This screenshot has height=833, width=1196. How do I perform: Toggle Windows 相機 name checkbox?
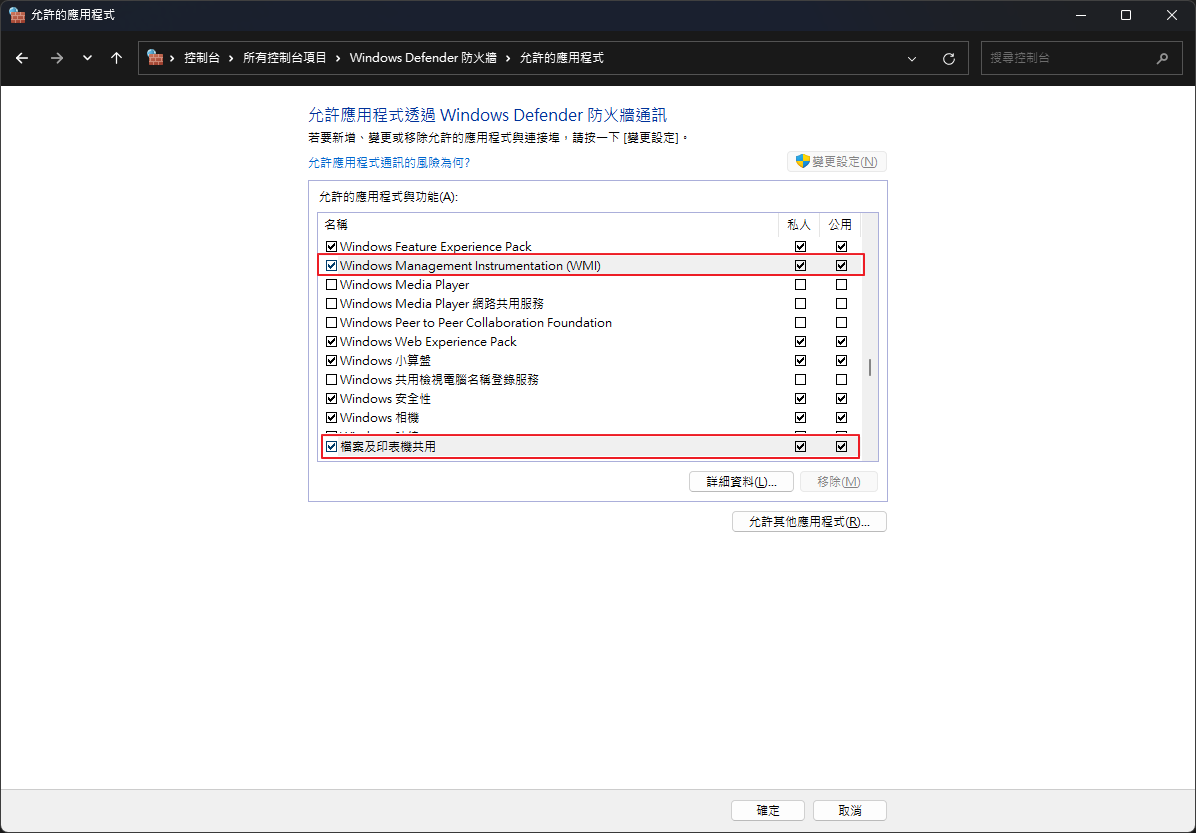331,418
